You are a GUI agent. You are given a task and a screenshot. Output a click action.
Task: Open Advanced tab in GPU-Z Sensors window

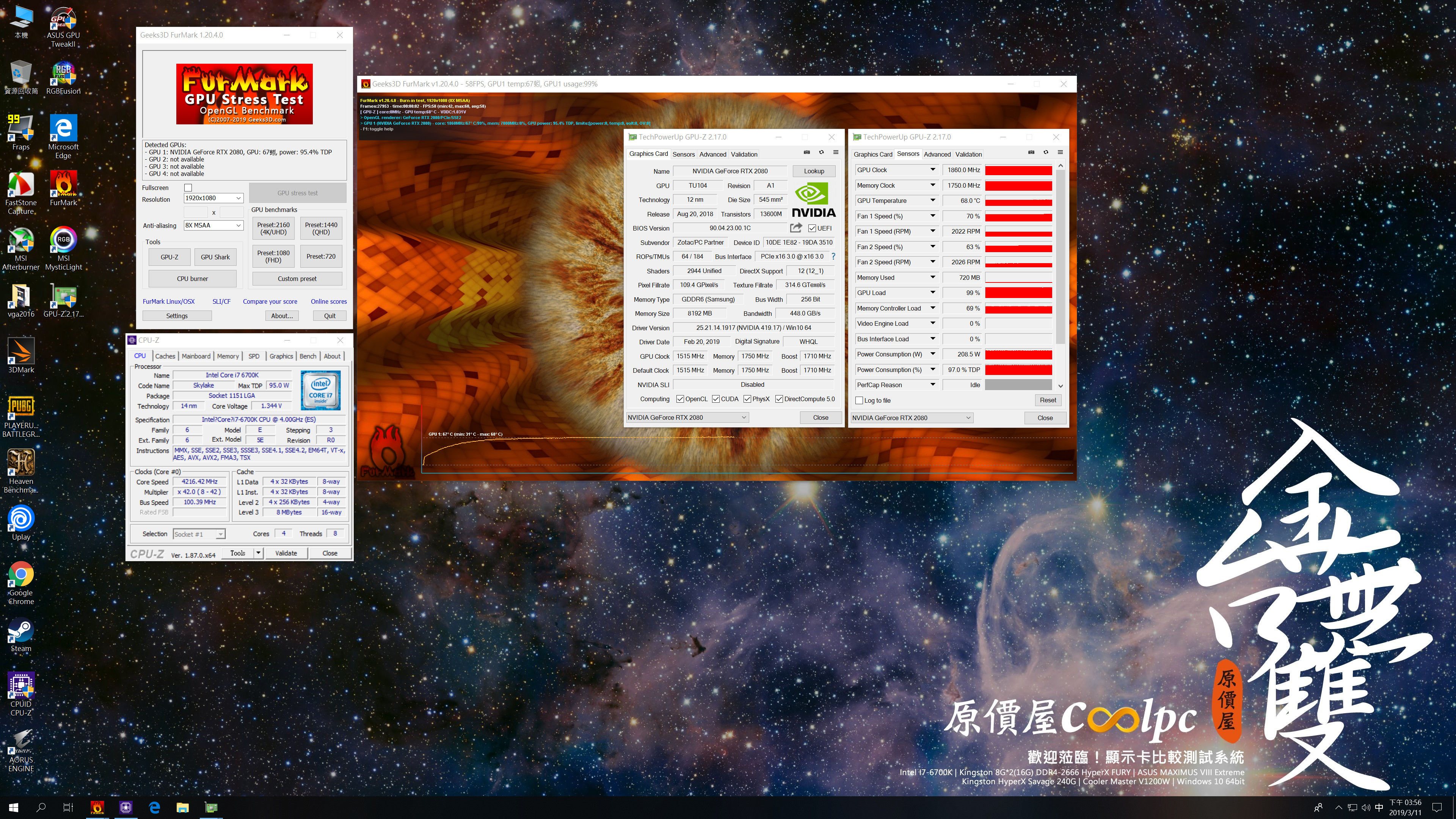coord(937,154)
